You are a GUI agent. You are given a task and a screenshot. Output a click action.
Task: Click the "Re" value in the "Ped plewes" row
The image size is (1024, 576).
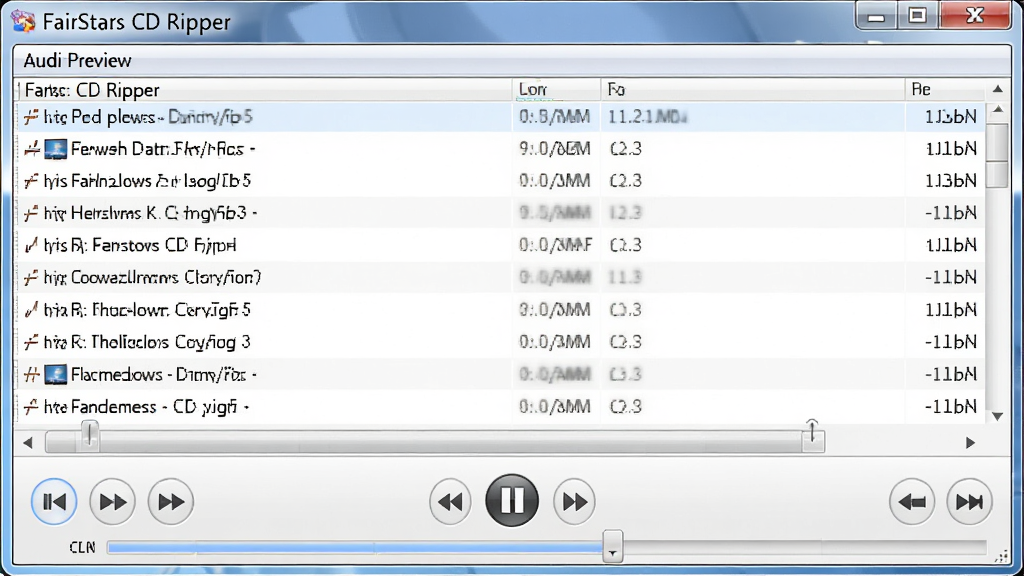pyautogui.click(x=950, y=117)
